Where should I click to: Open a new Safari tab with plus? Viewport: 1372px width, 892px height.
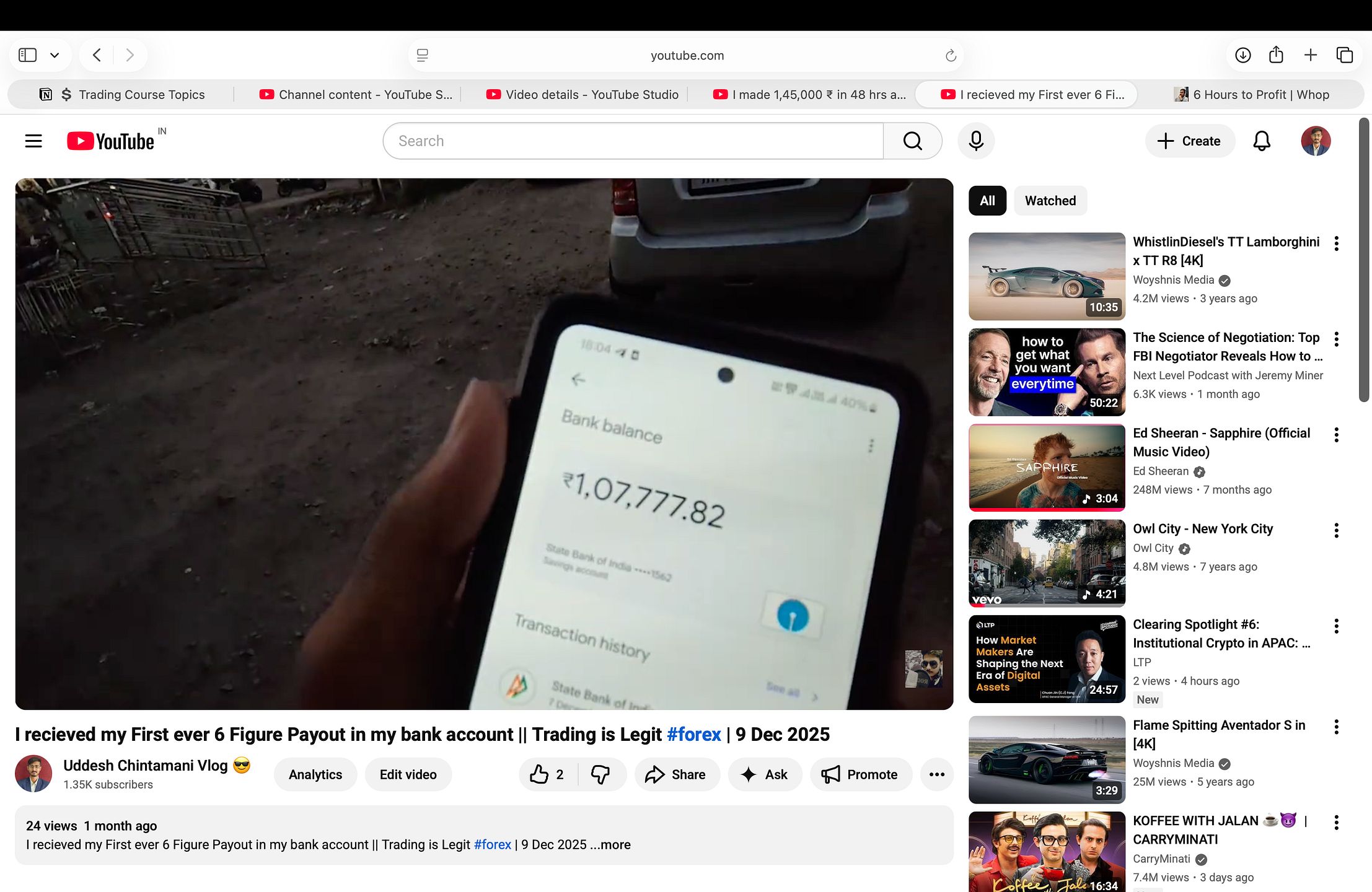pos(1311,55)
